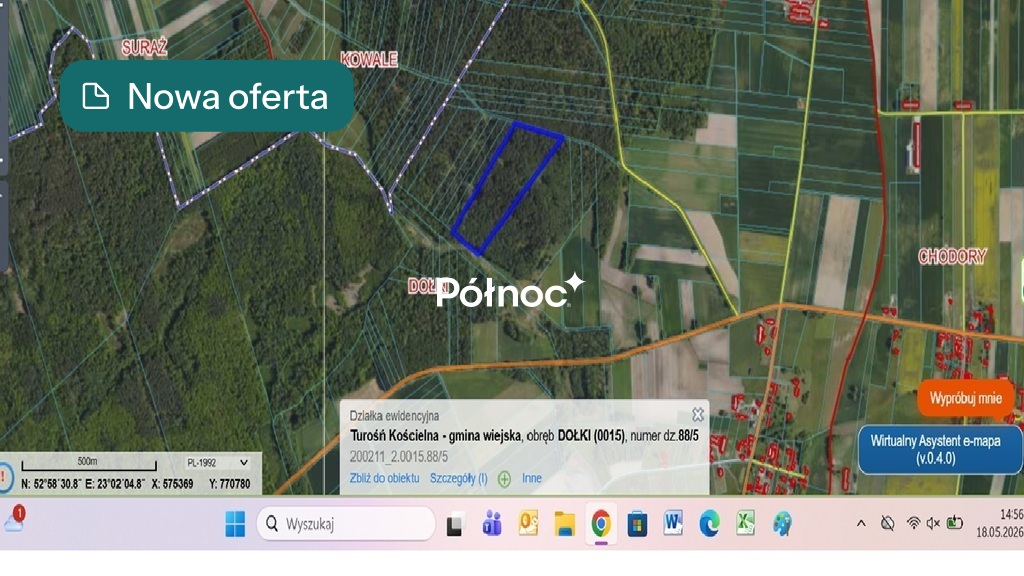Screen dimensions: 1024x576
Task: Click the CHODORY map label
Action: coord(952,256)
